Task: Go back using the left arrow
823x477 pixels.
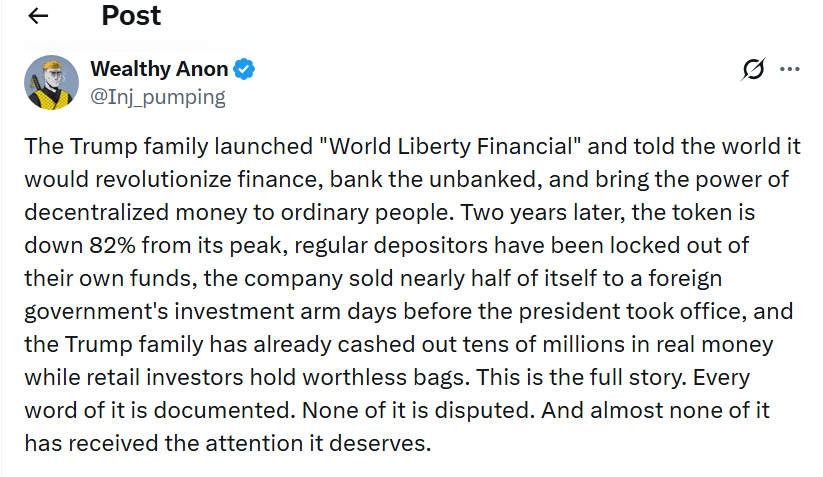Action: pyautogui.click(x=38, y=17)
